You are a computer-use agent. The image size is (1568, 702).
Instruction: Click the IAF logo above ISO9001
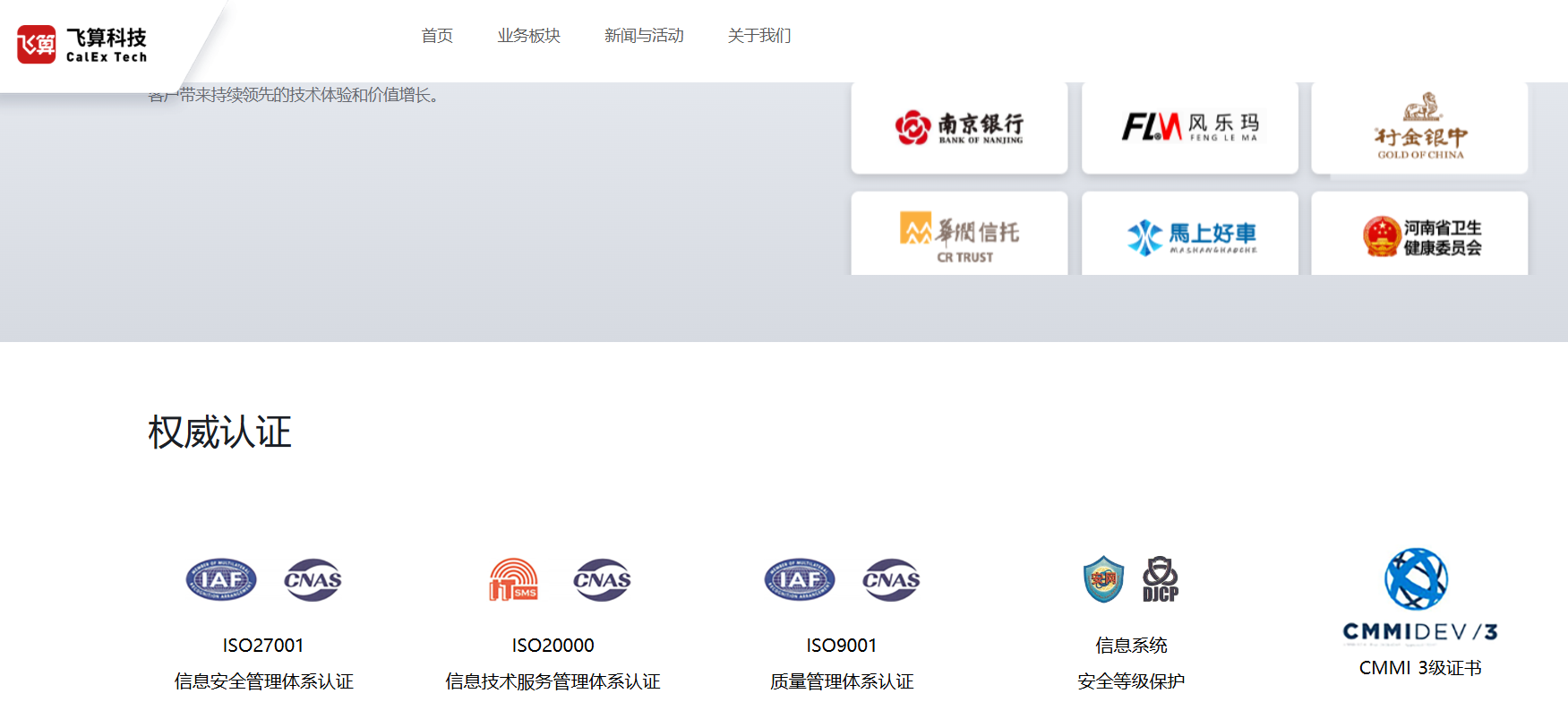click(800, 580)
